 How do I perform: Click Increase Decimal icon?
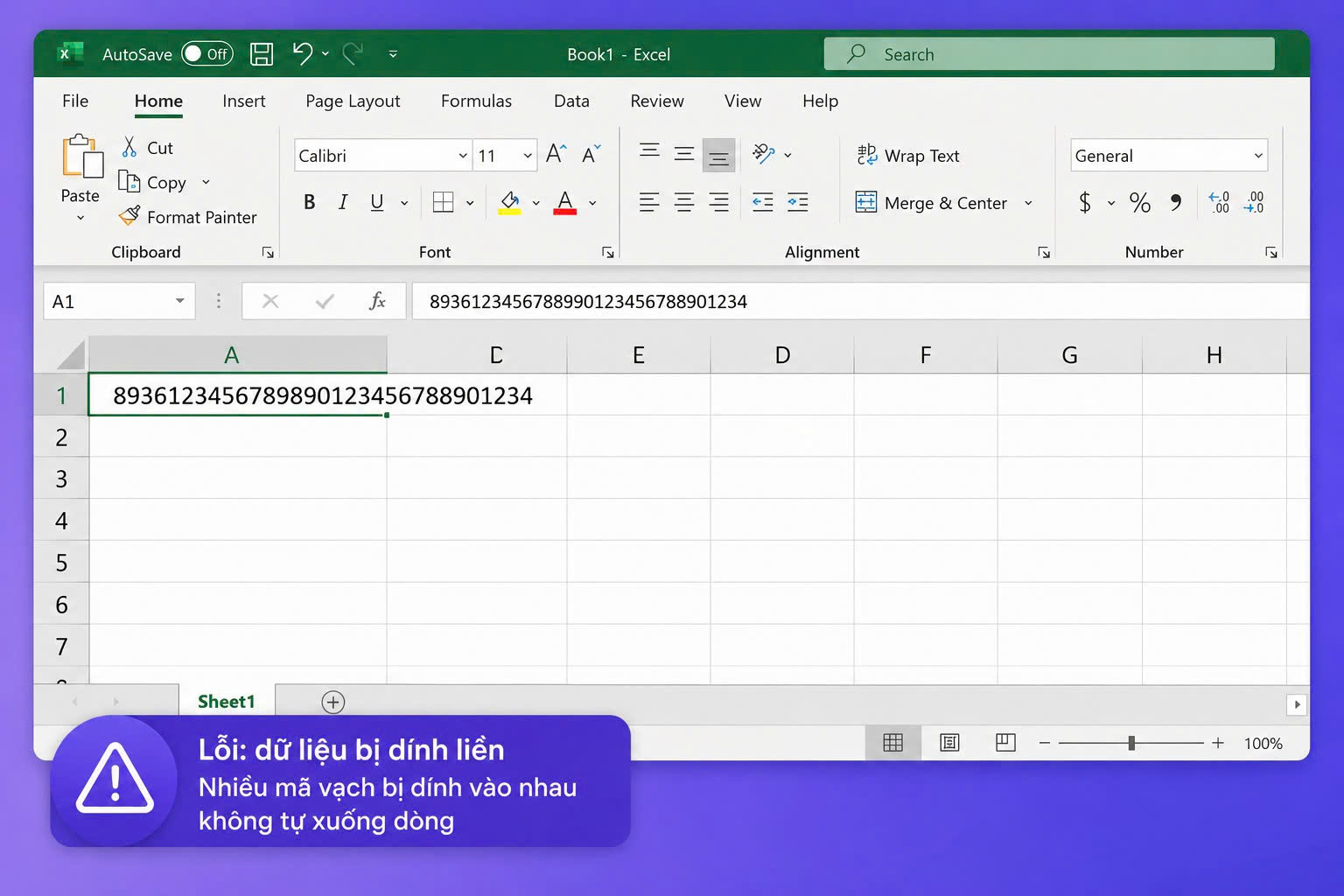click(1219, 202)
